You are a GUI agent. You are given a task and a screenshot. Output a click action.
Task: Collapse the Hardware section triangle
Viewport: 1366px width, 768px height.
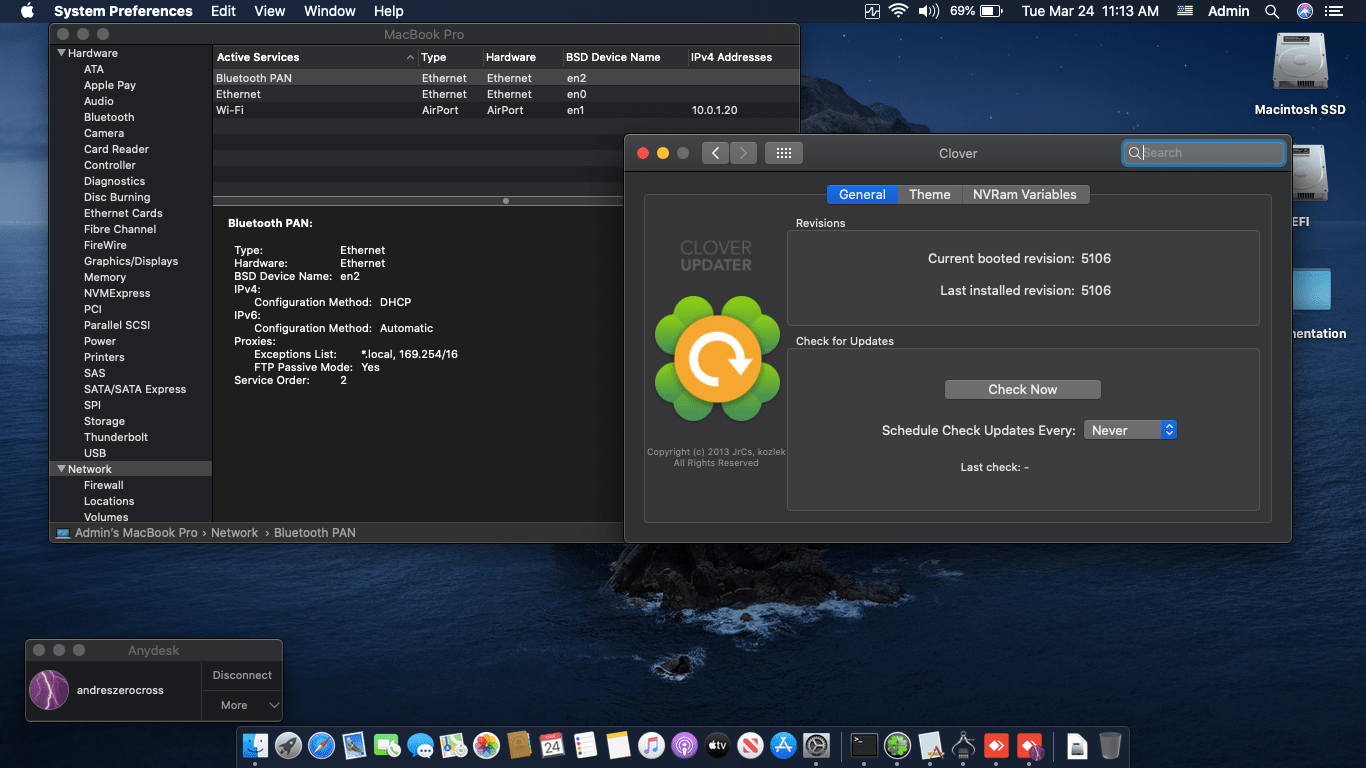coord(62,53)
